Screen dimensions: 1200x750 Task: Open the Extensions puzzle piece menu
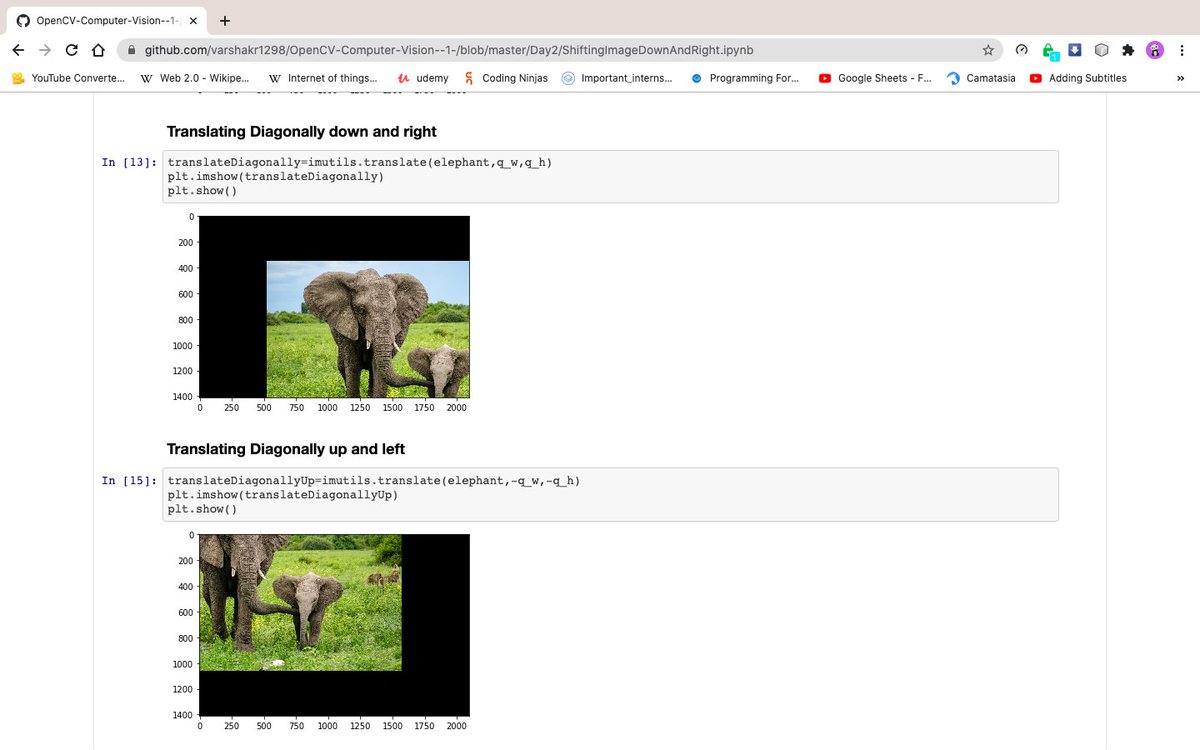pos(1130,49)
